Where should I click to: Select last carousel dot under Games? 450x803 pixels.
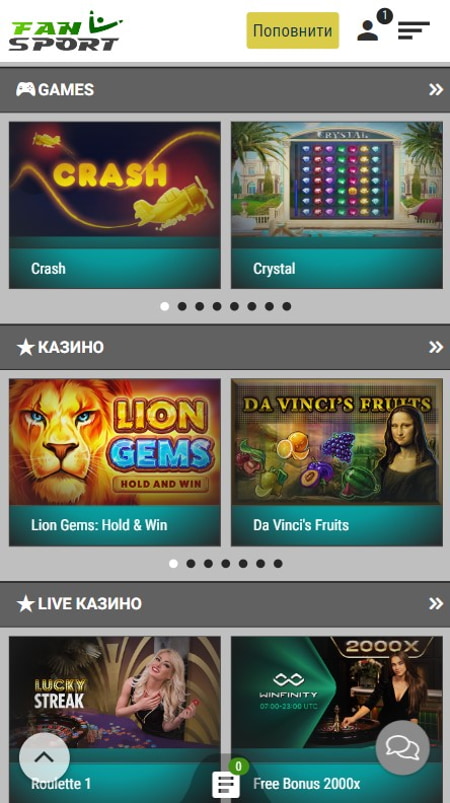pos(287,306)
